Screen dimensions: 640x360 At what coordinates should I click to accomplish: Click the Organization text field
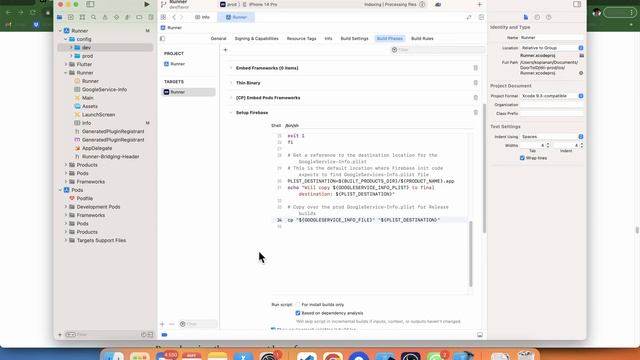click(551, 105)
